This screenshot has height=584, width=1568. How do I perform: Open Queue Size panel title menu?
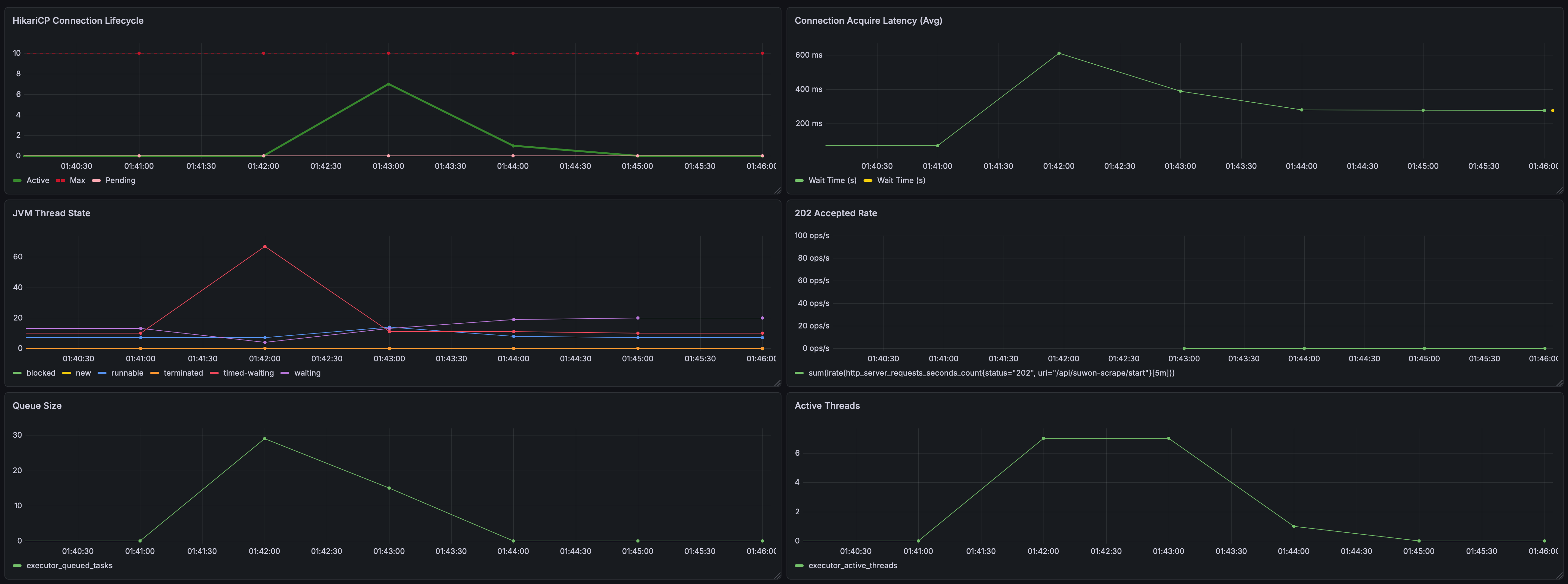37,406
